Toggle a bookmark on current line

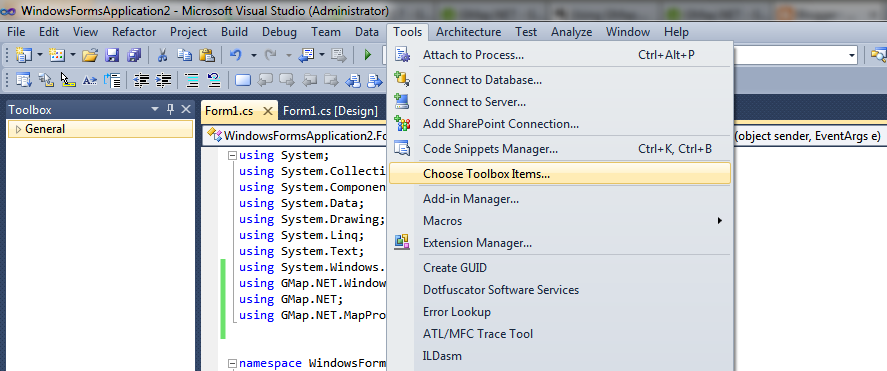tap(243, 80)
